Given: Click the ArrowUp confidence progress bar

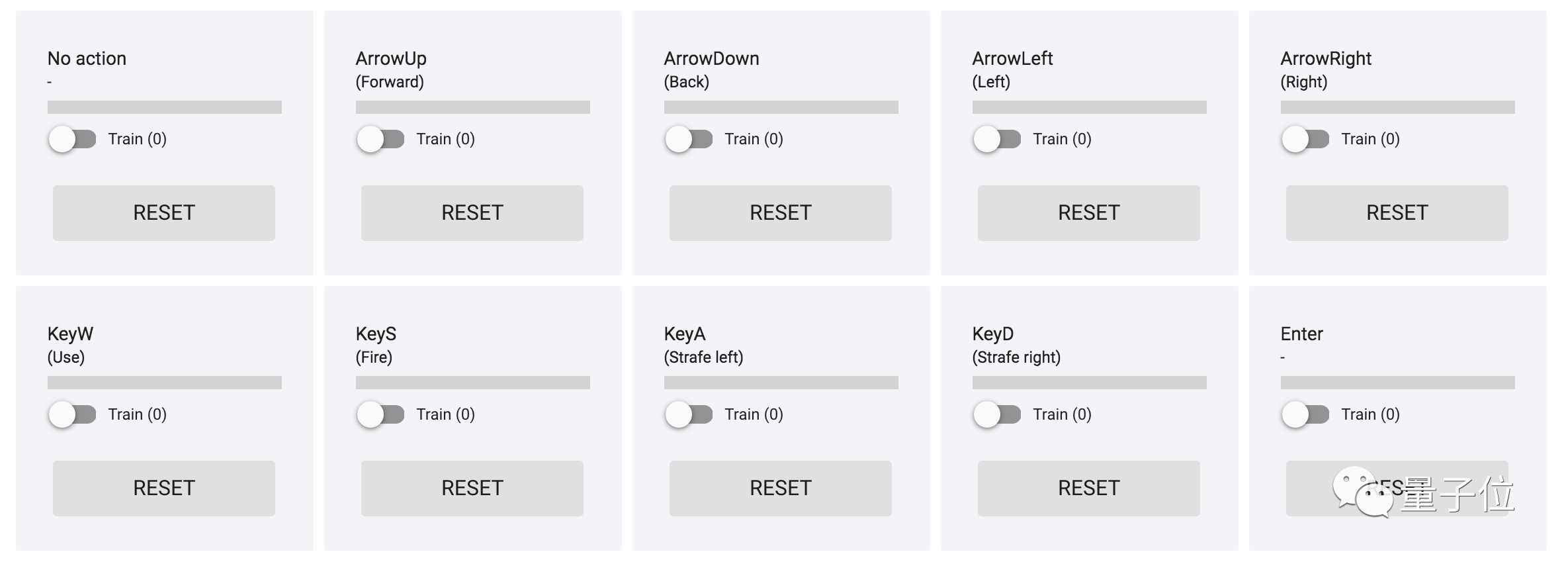Looking at the screenshot, I should point(472,107).
